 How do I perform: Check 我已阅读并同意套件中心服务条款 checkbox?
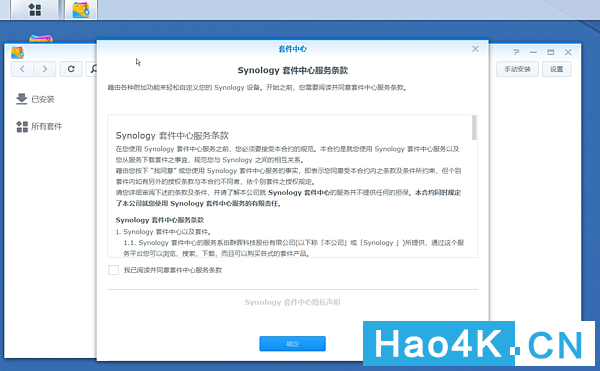[x=114, y=270]
